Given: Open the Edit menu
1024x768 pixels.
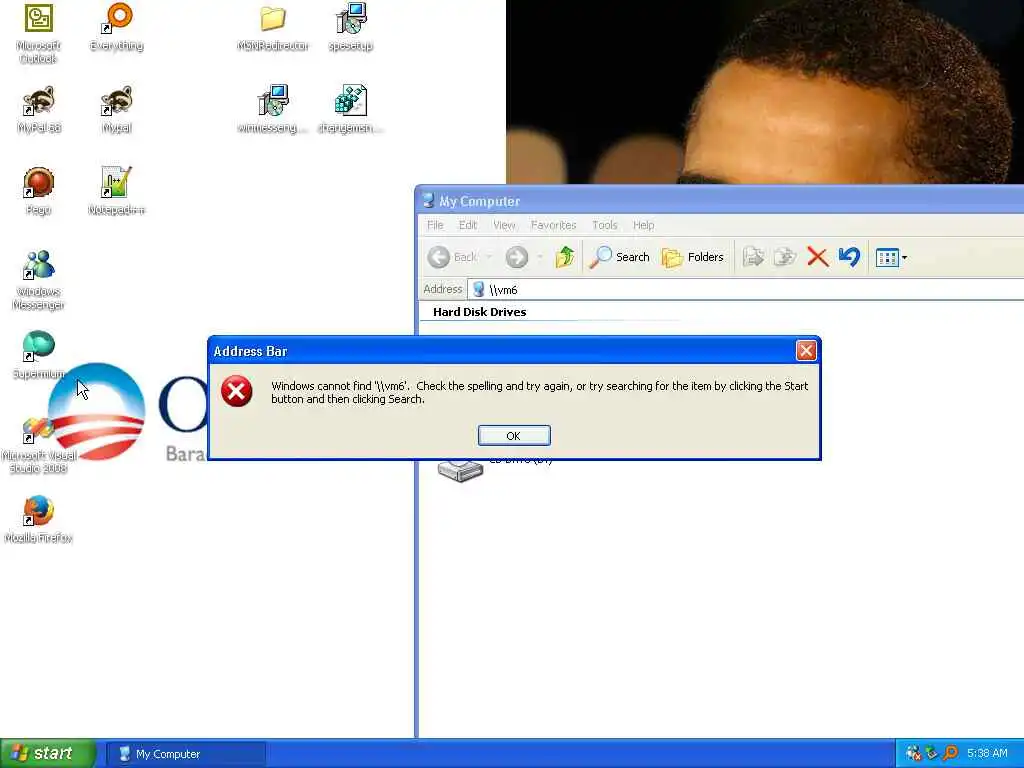Looking at the screenshot, I should click(x=468, y=225).
